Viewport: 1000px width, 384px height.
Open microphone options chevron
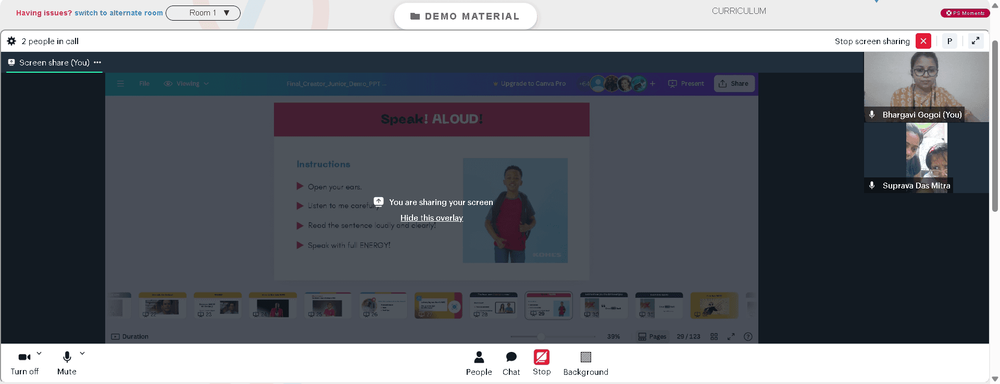[82, 353]
